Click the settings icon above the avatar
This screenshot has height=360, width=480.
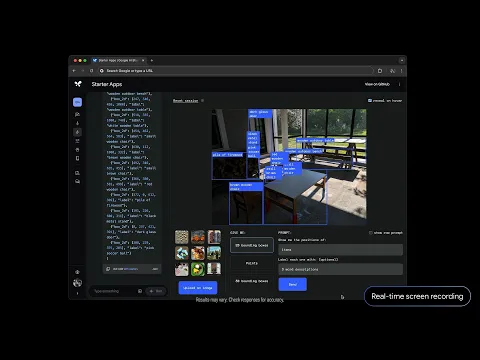click(x=77, y=272)
